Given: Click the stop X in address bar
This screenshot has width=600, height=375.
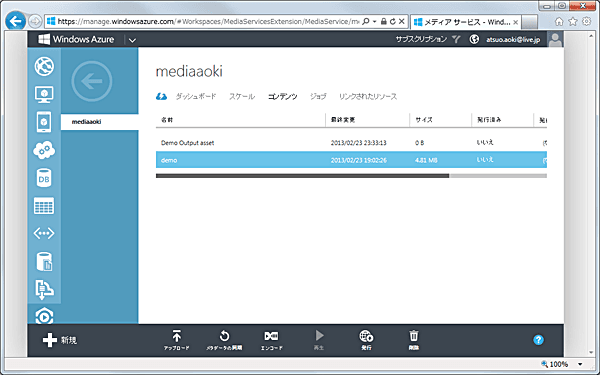Looking at the screenshot, I should click(401, 21).
